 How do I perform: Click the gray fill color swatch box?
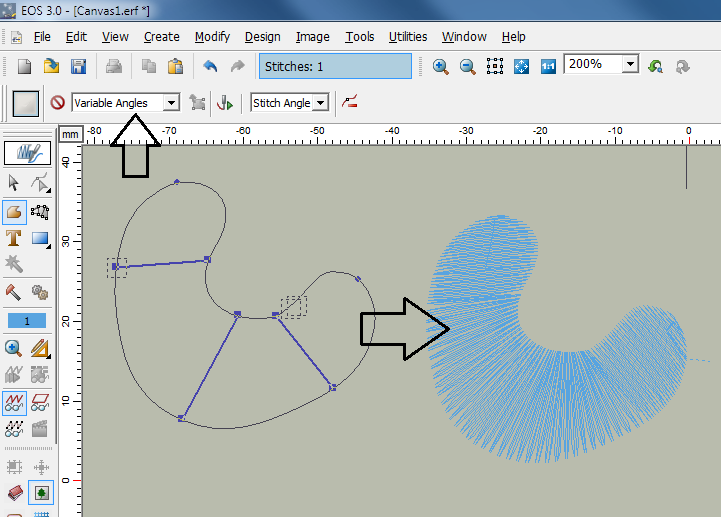tap(25, 103)
